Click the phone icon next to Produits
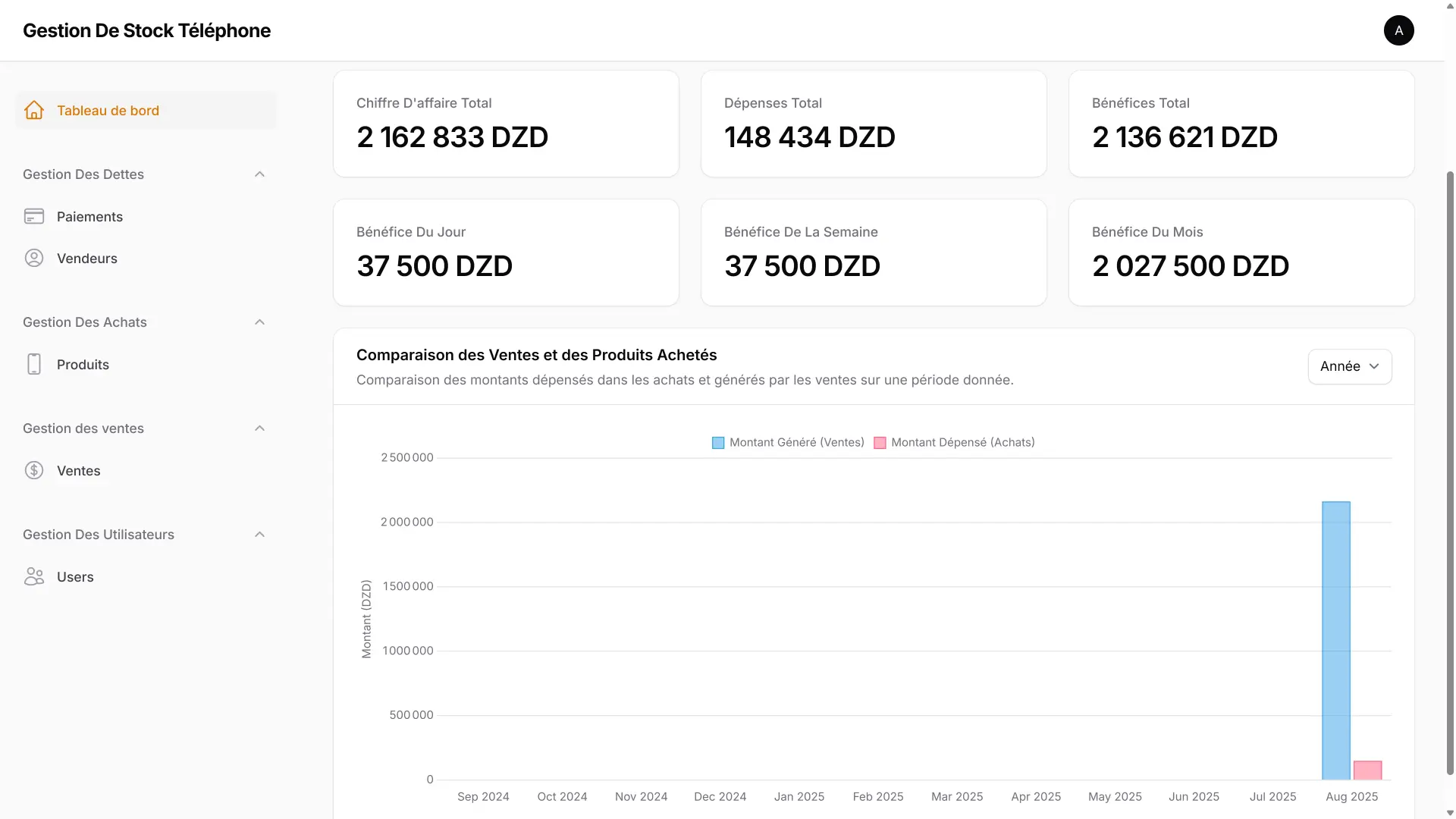The height and width of the screenshot is (819, 1456). point(34,365)
